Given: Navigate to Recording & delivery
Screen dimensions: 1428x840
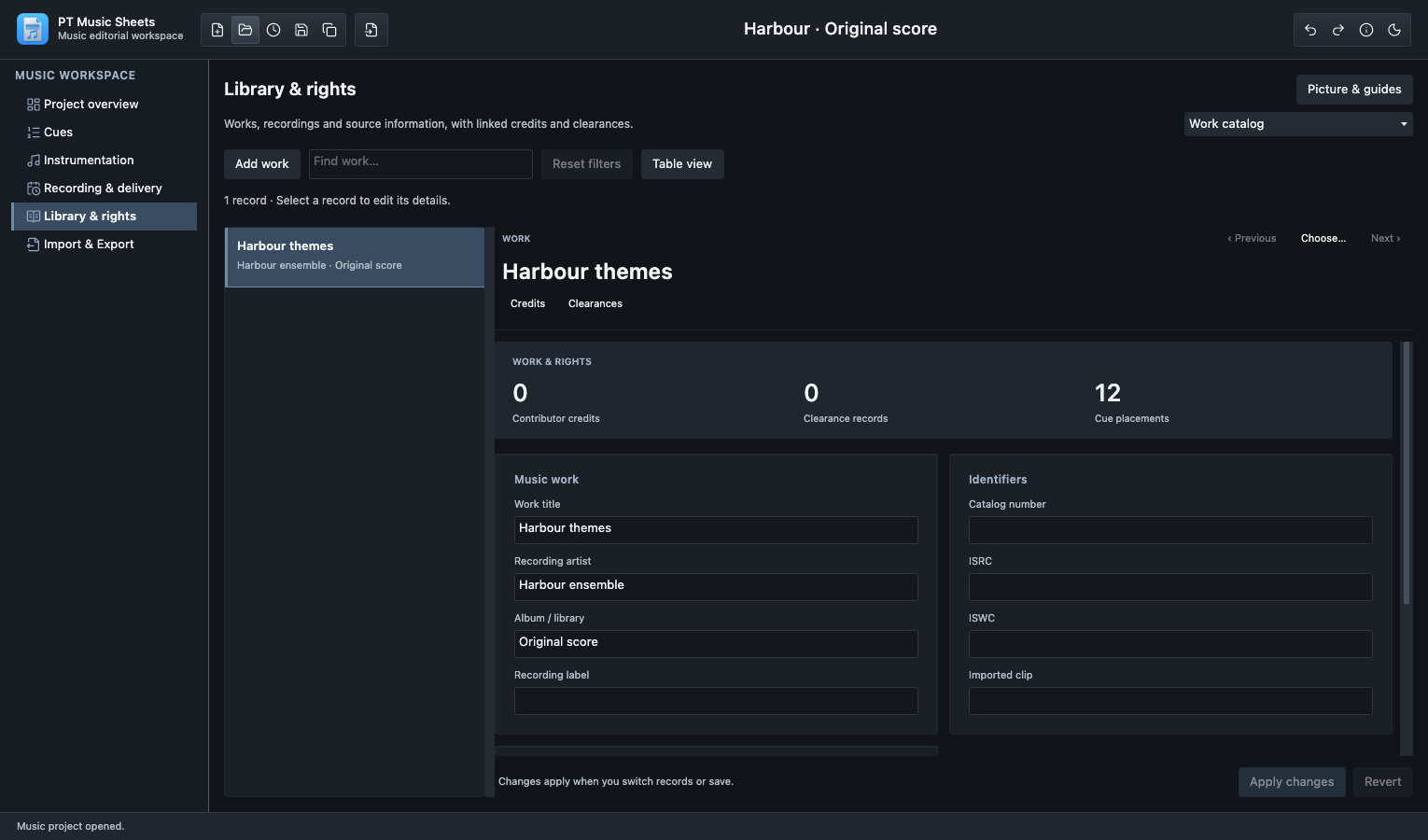Looking at the screenshot, I should coord(105,189).
